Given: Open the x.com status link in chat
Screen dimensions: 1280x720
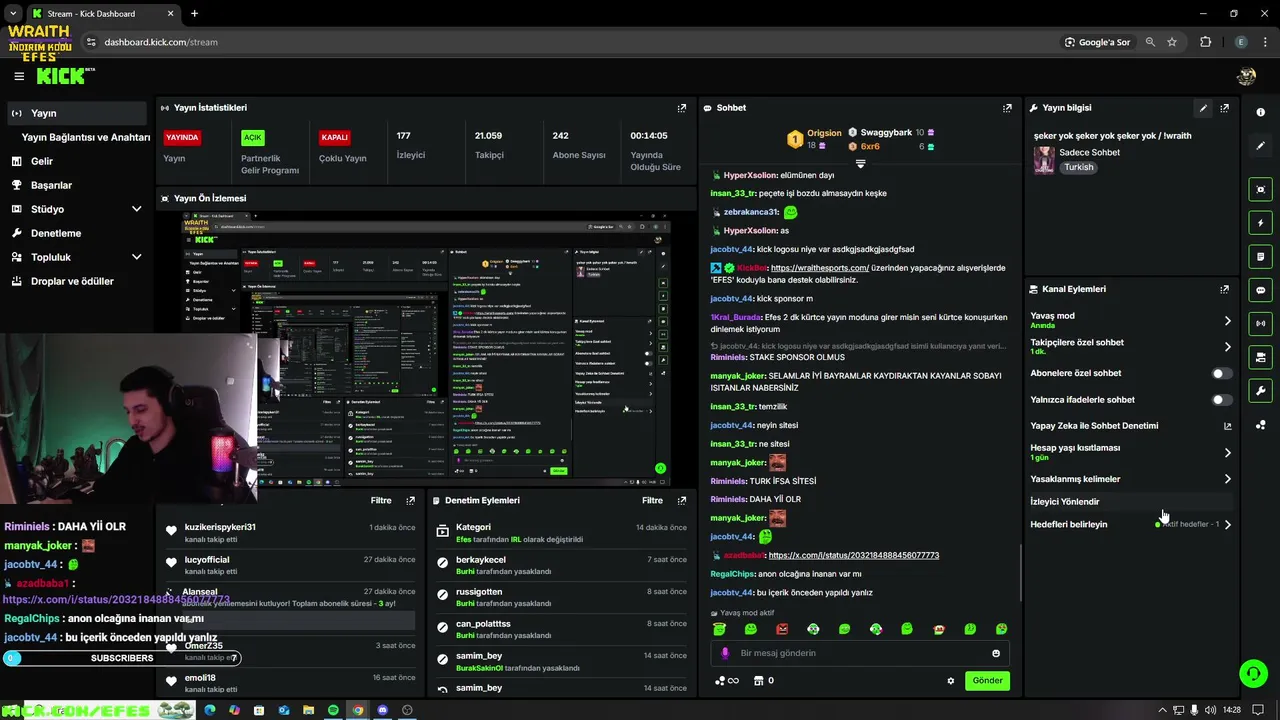Looking at the screenshot, I should click(x=853, y=555).
